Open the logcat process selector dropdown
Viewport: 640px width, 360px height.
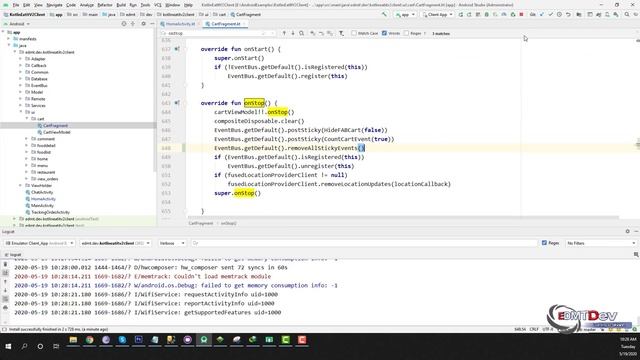115,243
